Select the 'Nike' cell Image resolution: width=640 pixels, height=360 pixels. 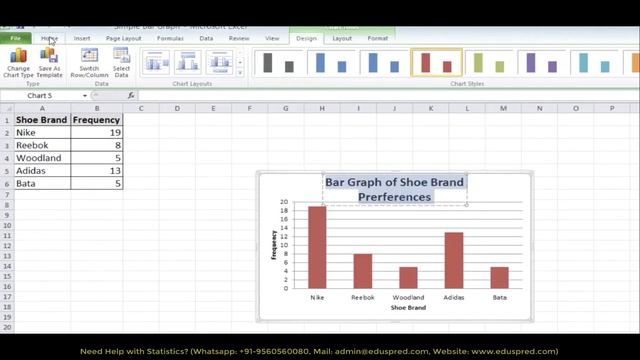tap(42, 133)
